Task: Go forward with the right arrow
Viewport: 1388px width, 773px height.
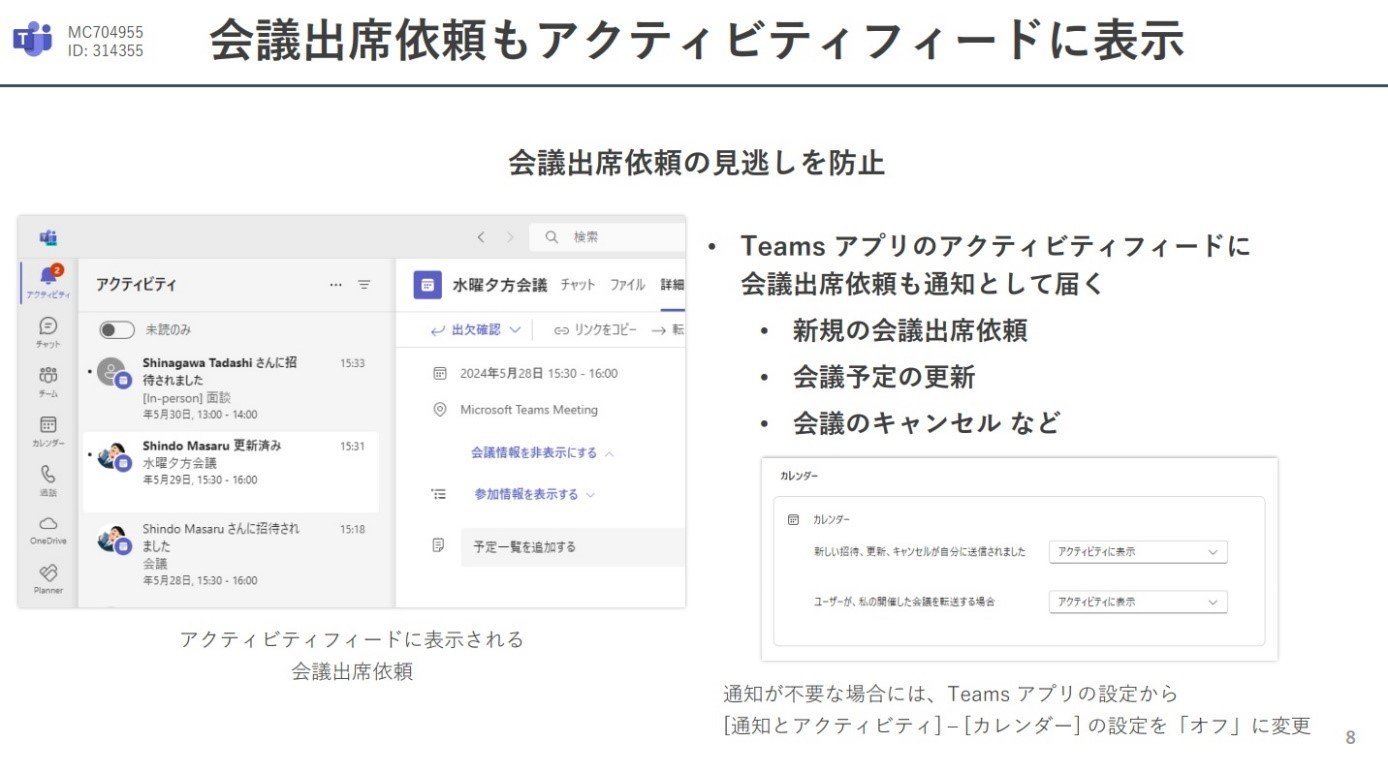Action: [510, 237]
